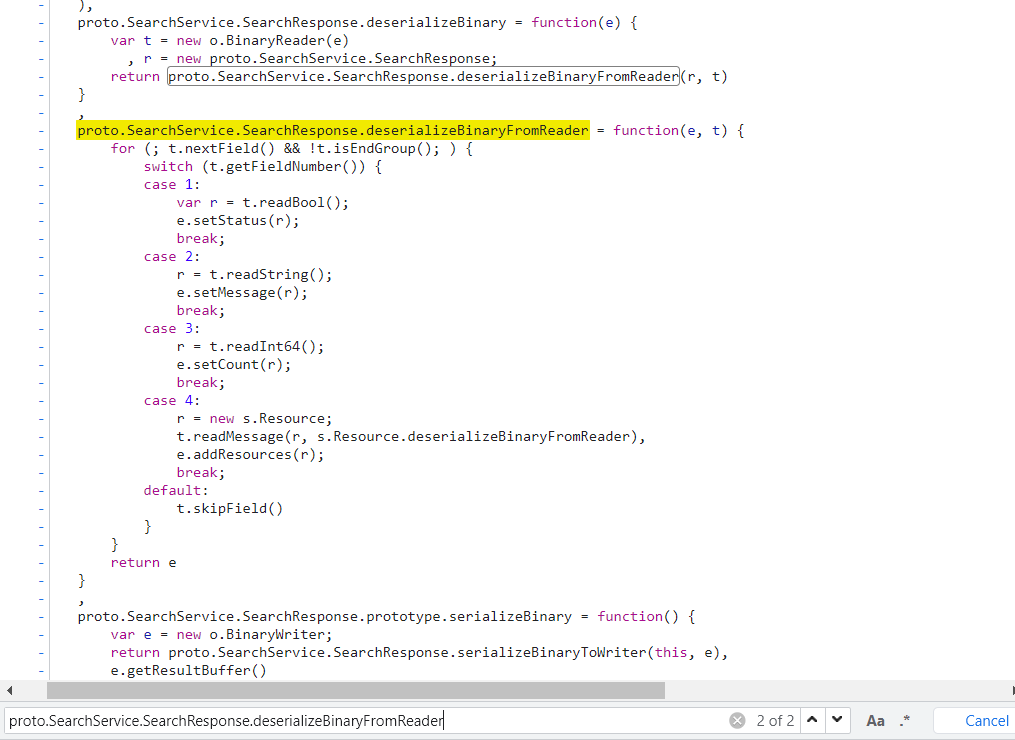Click 'switch (t.getFieldNumber())' line
Viewport: 1015px width, 740px height.
point(263,166)
